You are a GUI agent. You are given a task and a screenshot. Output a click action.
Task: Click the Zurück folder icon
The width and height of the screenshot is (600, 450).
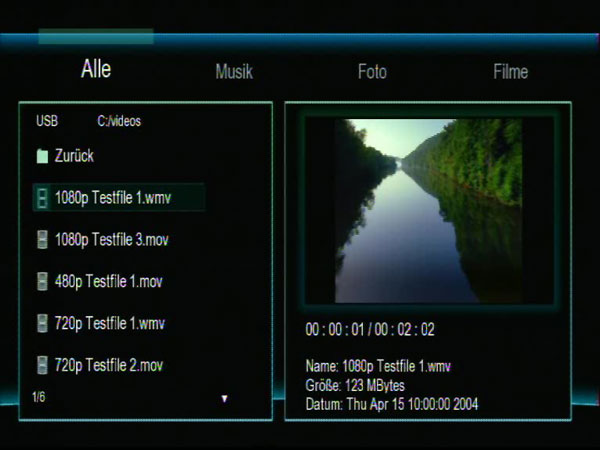[x=42, y=156]
